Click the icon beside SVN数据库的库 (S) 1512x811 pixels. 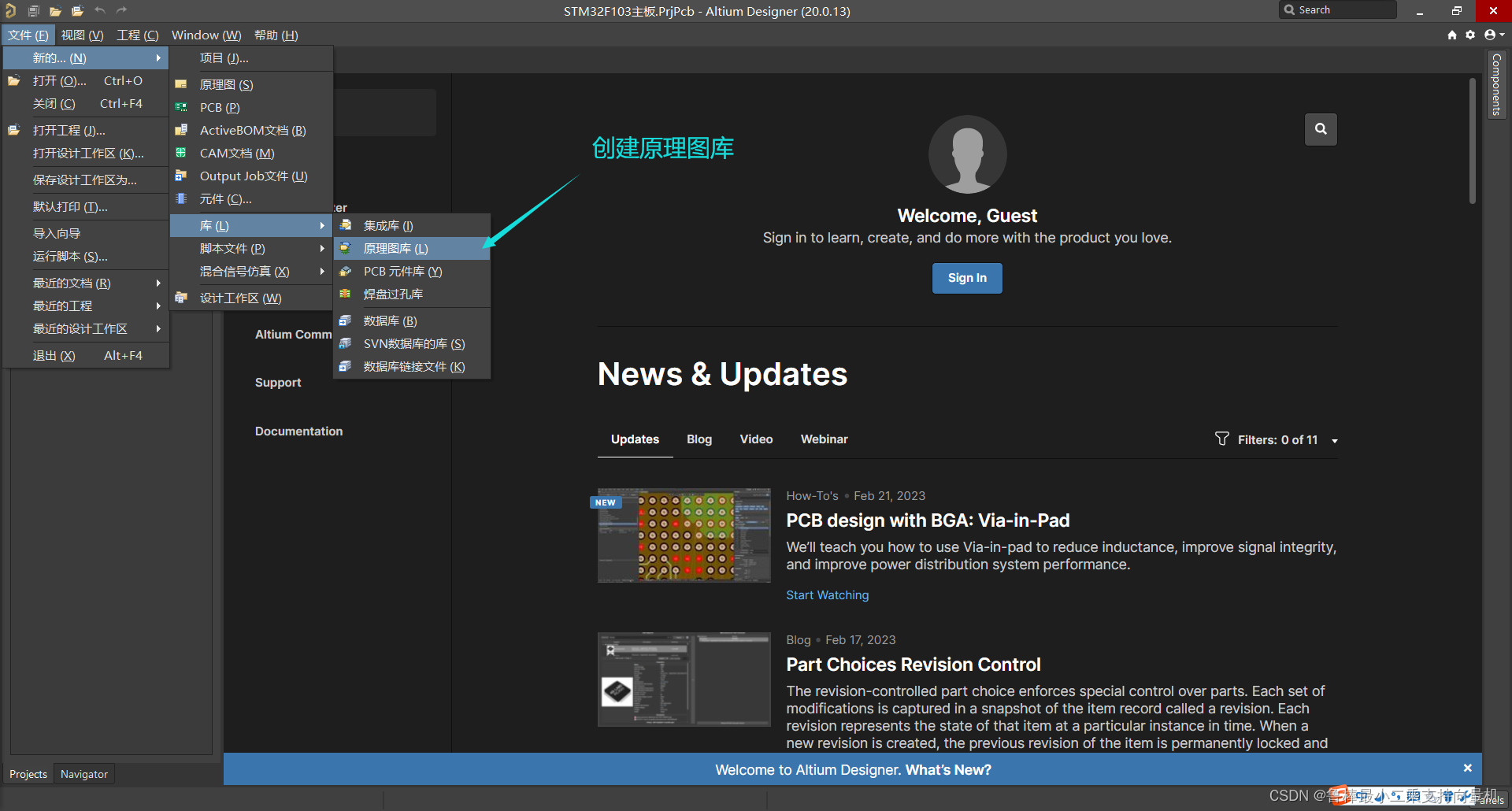(345, 343)
